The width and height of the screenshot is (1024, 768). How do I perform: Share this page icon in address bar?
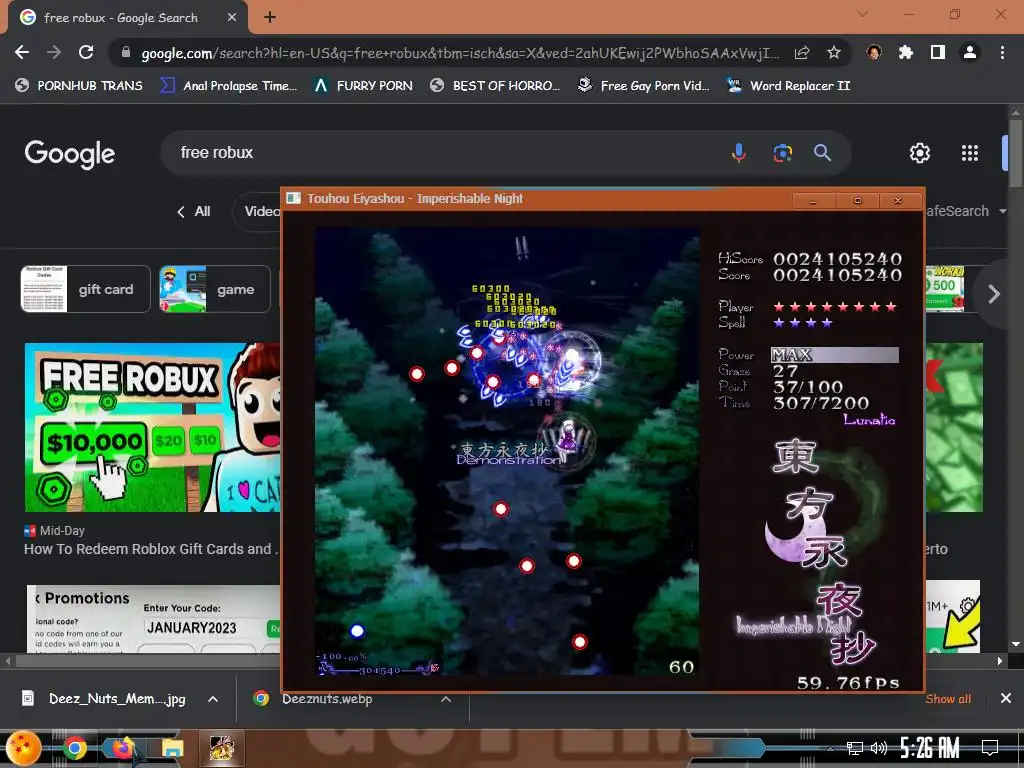[802, 53]
